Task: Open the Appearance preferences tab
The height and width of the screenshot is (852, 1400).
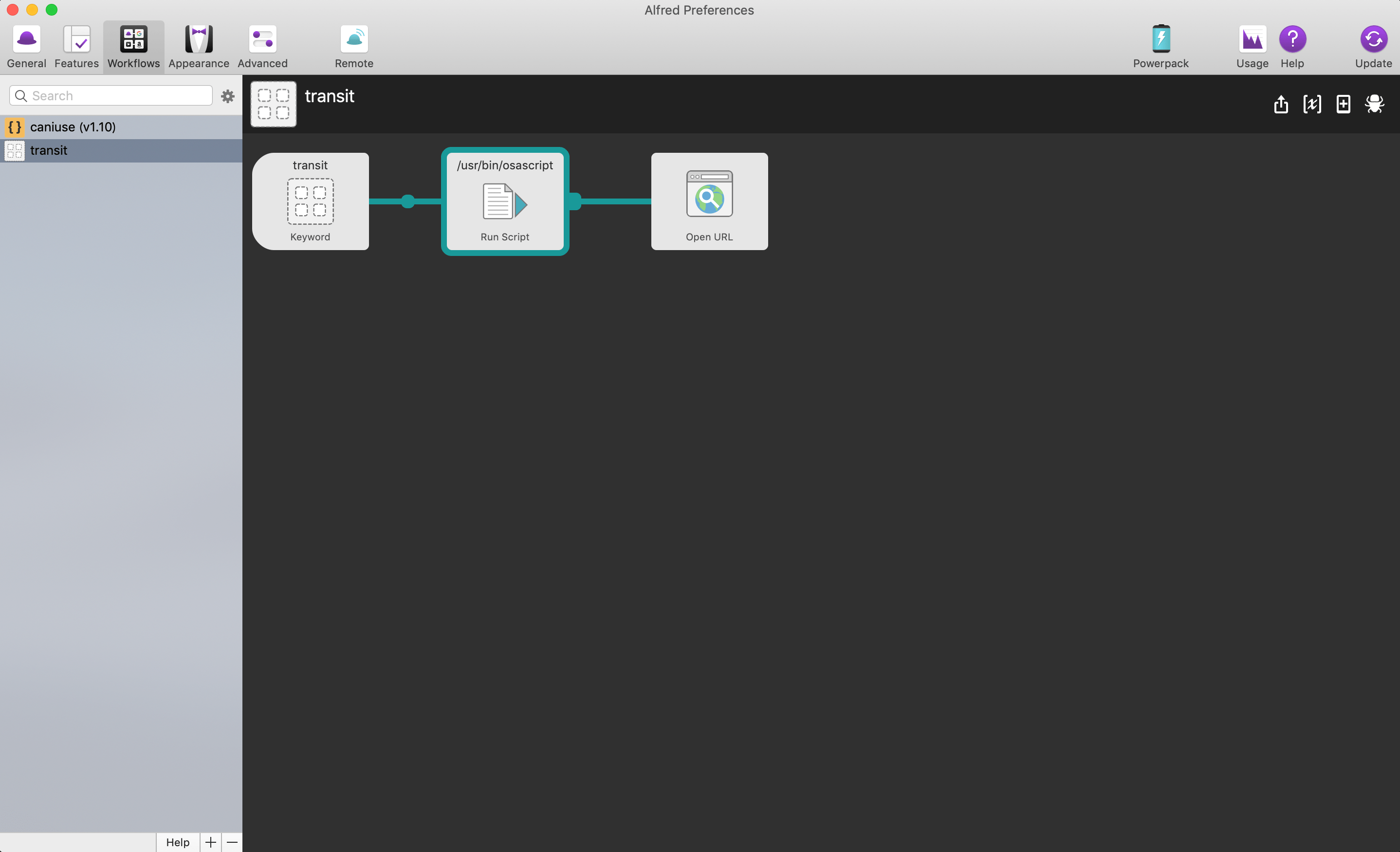Action: pos(198,47)
